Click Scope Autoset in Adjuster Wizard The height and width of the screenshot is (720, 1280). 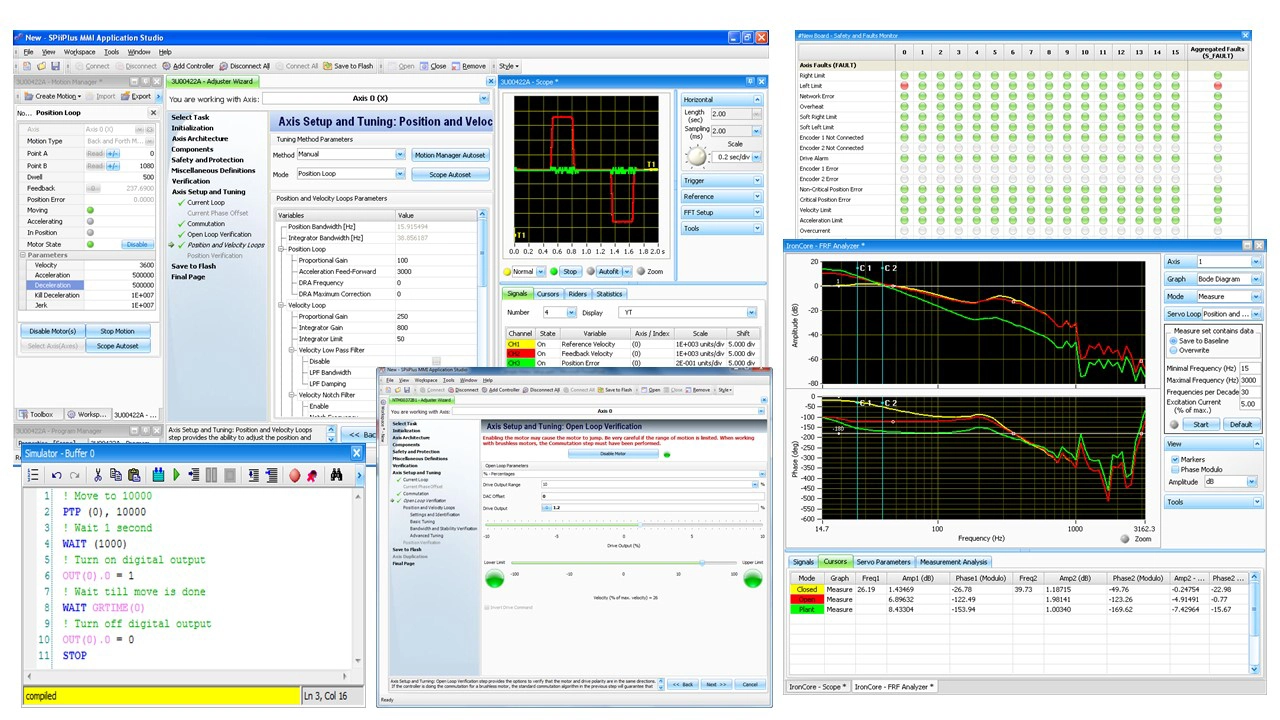(450, 174)
